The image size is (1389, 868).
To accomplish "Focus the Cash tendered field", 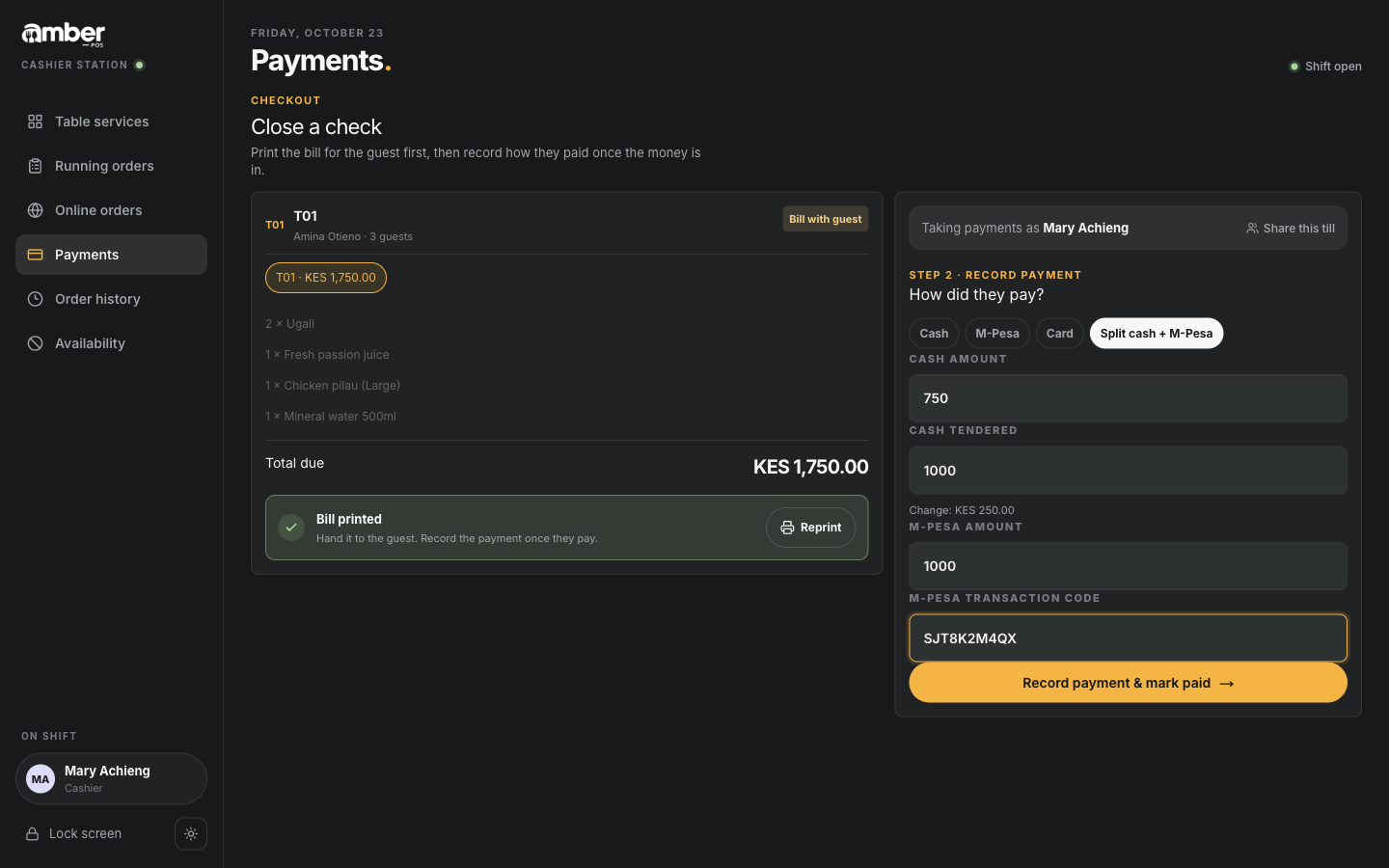I will point(1128,471).
